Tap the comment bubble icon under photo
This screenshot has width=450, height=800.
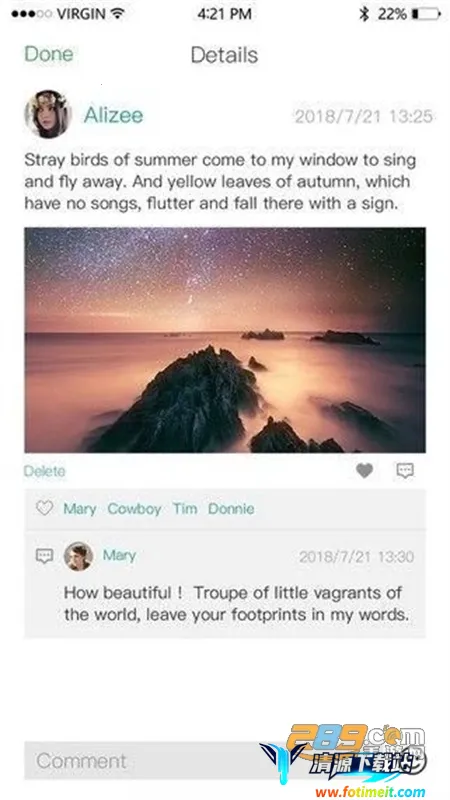(405, 470)
